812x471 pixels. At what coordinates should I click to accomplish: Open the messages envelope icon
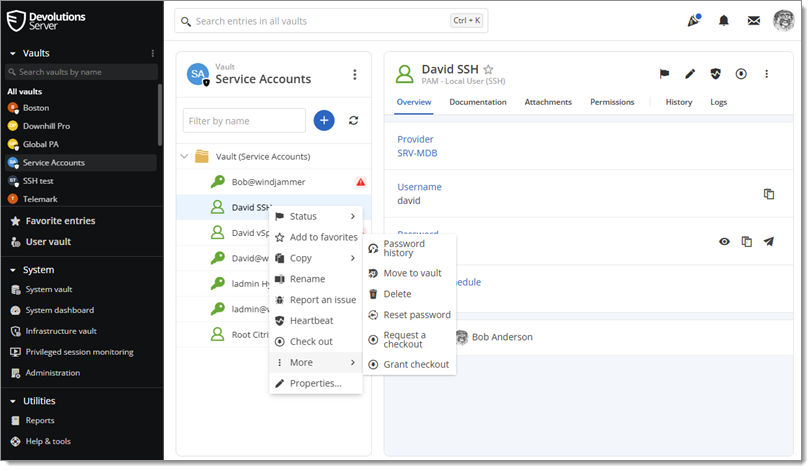tap(753, 21)
